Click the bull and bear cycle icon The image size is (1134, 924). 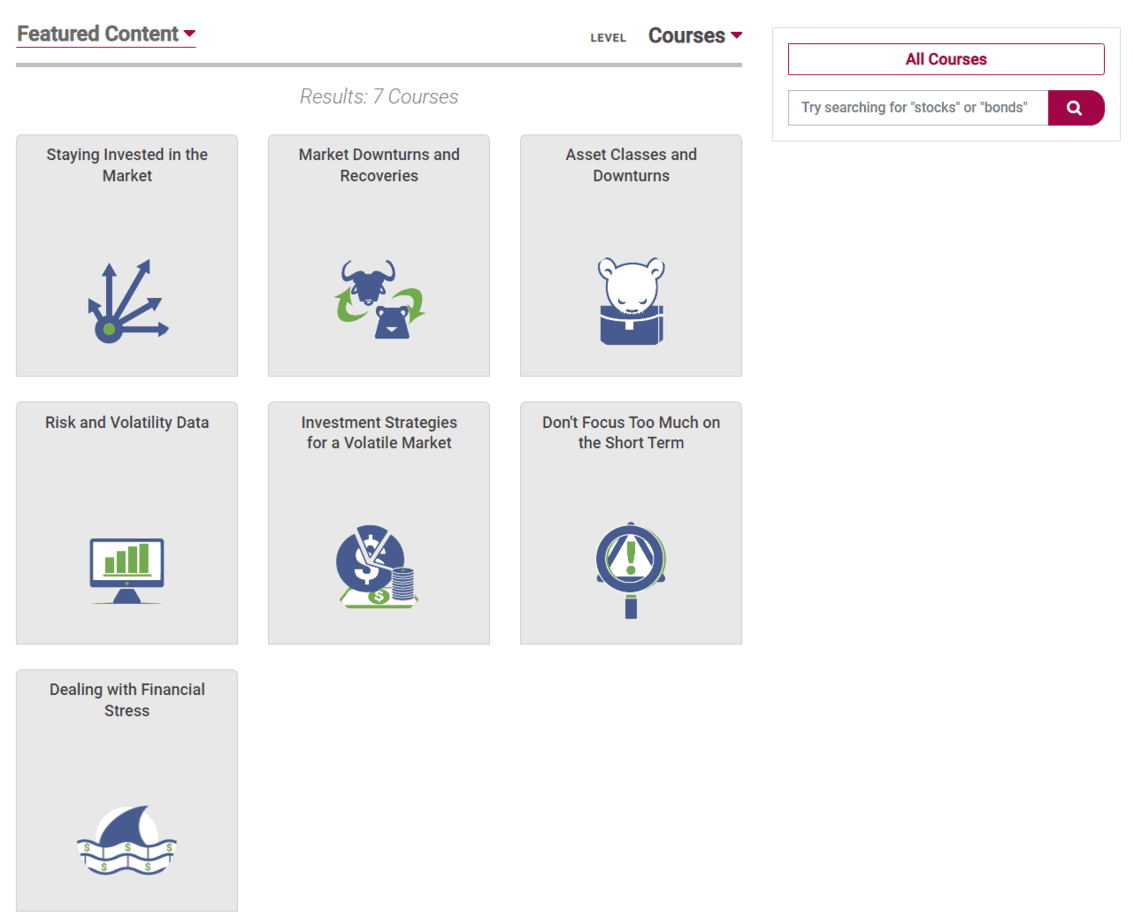pyautogui.click(x=380, y=299)
